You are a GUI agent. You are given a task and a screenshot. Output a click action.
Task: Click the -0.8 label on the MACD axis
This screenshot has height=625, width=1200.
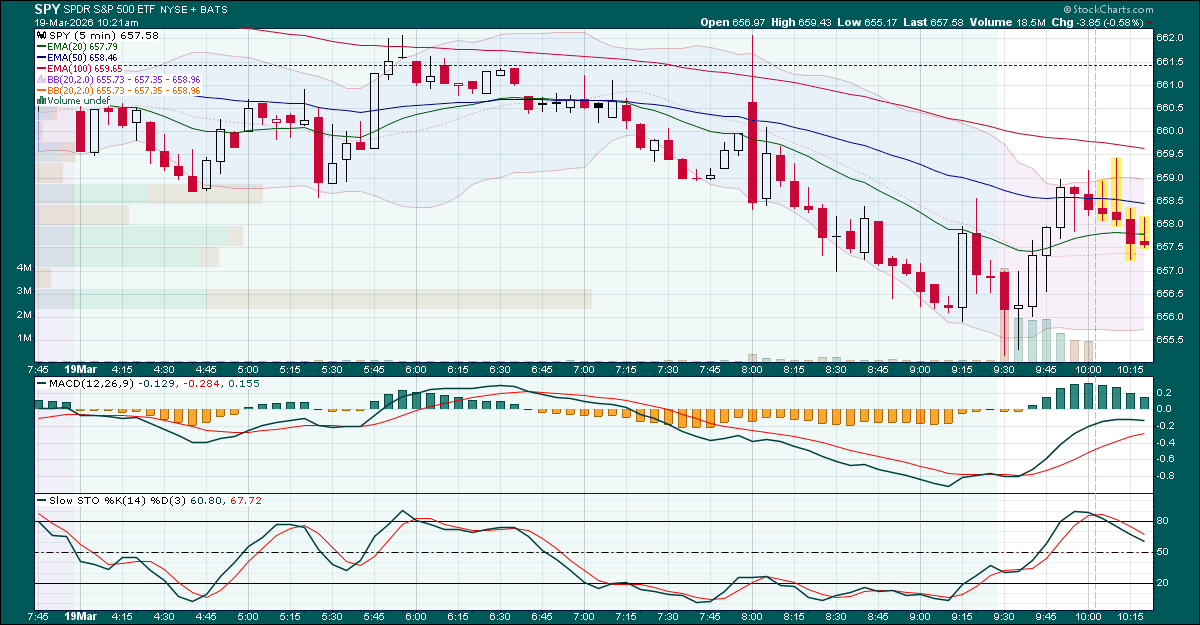click(1167, 475)
